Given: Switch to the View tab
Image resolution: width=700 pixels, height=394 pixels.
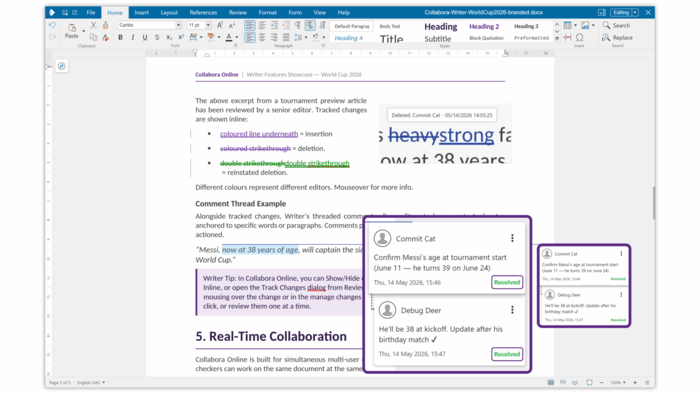Looking at the screenshot, I should 320,12.
